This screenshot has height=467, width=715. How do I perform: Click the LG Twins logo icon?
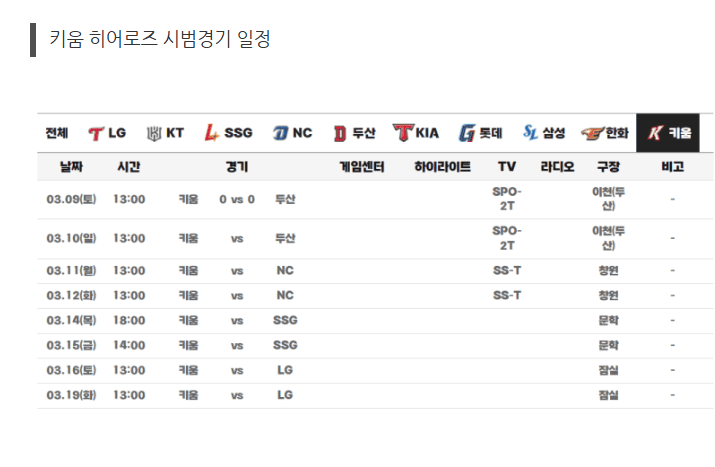96,133
